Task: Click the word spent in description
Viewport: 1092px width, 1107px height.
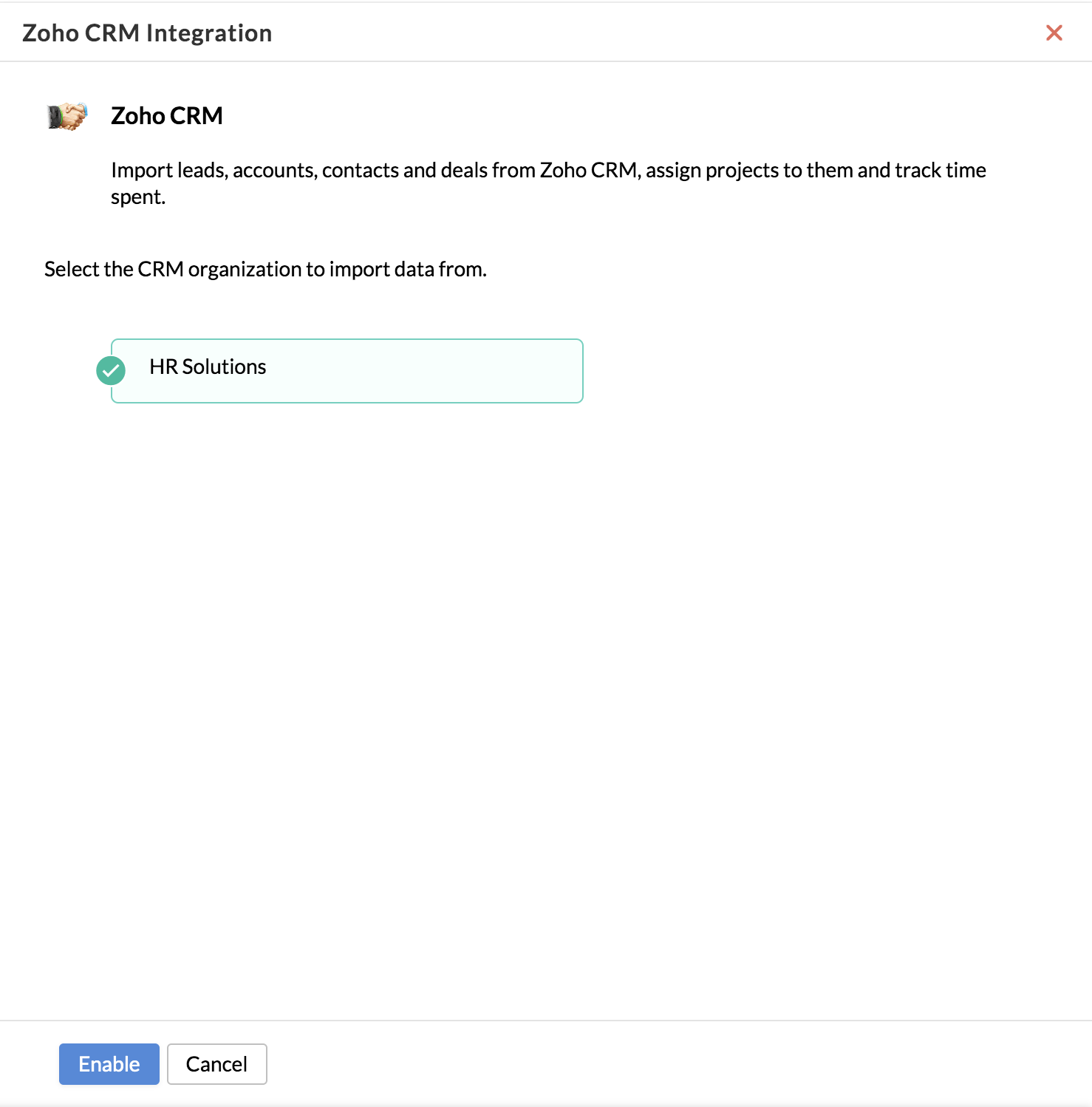Action: click(137, 197)
